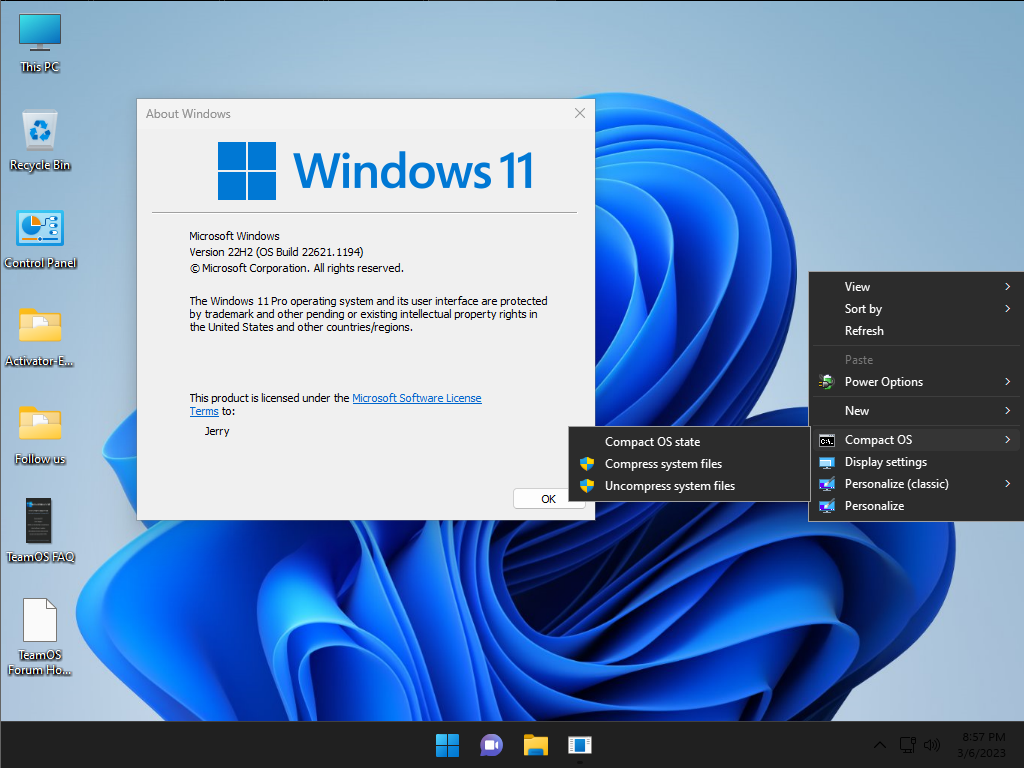The height and width of the screenshot is (768, 1024).
Task: Open the volume tray icon
Action: [931, 745]
